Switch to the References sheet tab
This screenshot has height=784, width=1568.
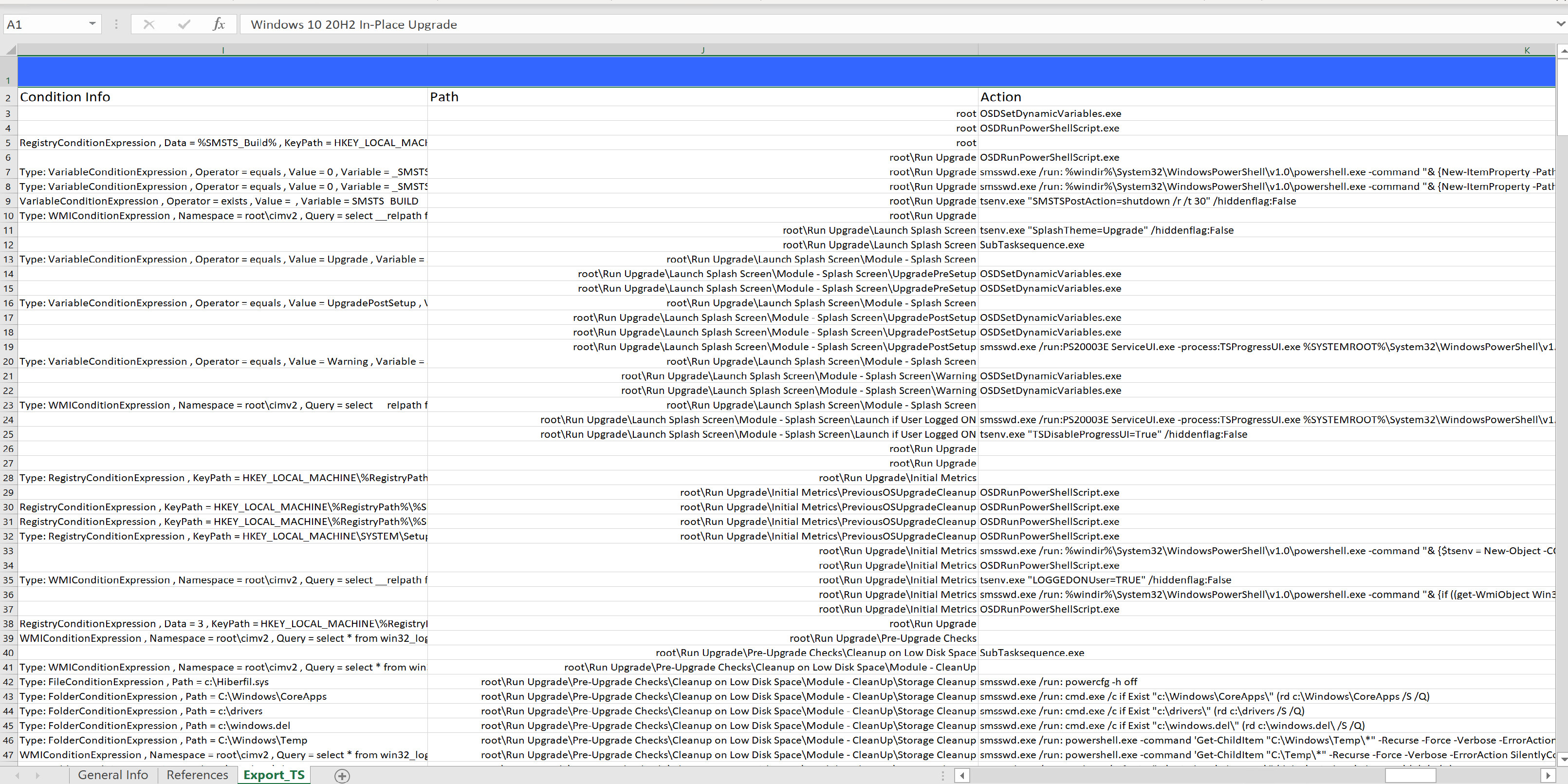(x=197, y=775)
